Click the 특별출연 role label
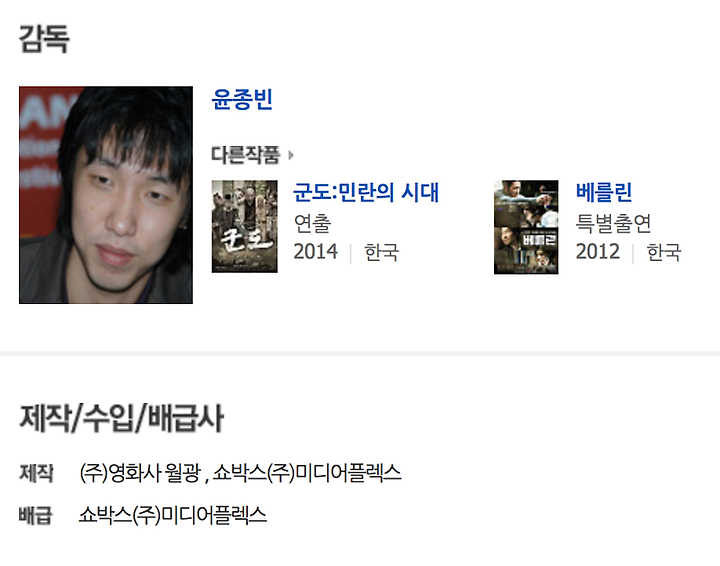Viewport: 720px width, 566px height. (x=613, y=223)
